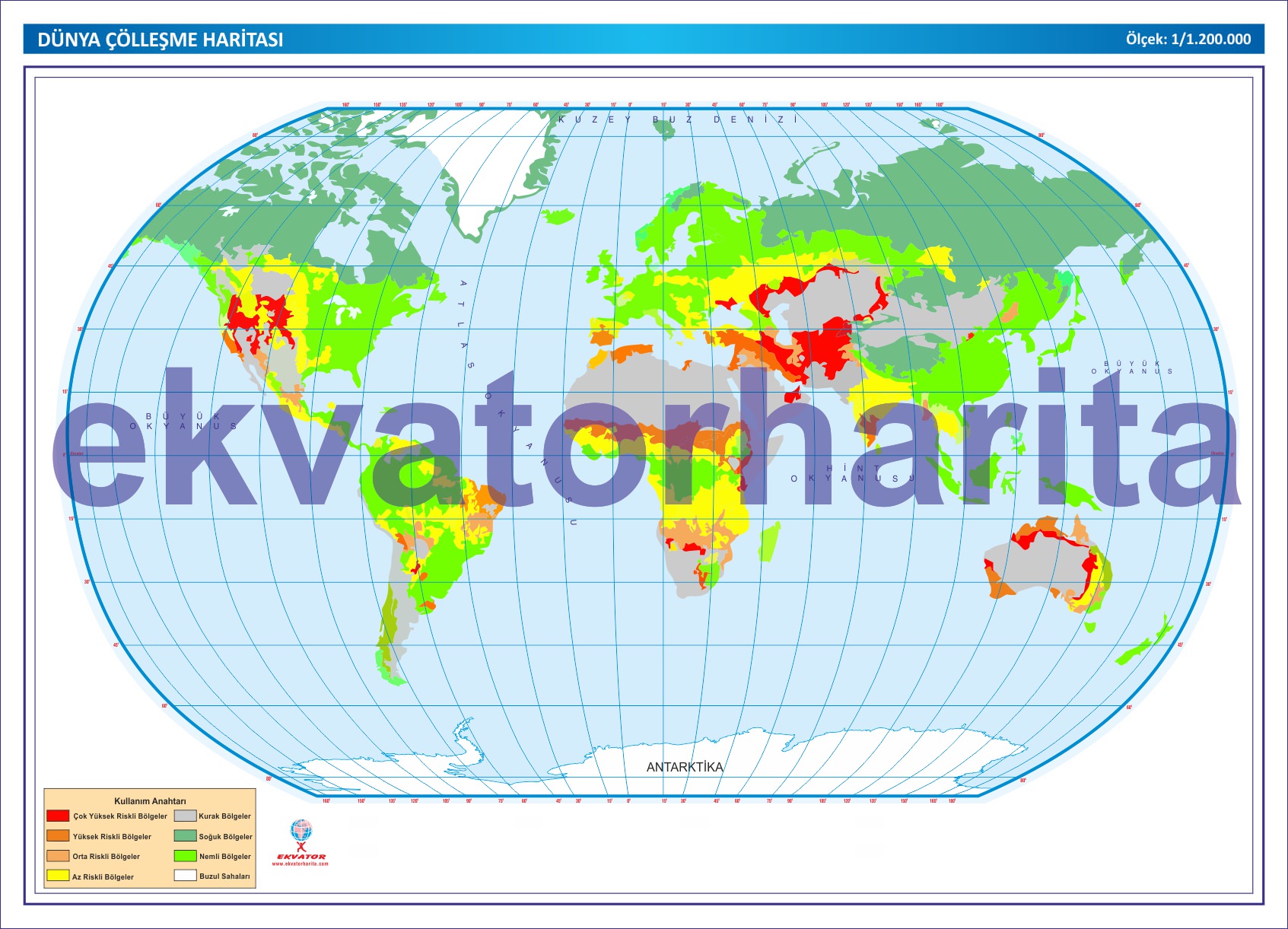Click the 'Nemli Bölgeler' legend label
Image resolution: width=1288 pixels, height=929 pixels.
225,857
